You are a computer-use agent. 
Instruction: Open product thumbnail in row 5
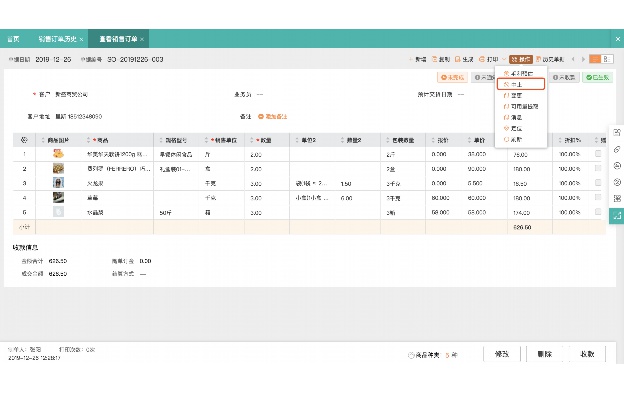pos(58,212)
